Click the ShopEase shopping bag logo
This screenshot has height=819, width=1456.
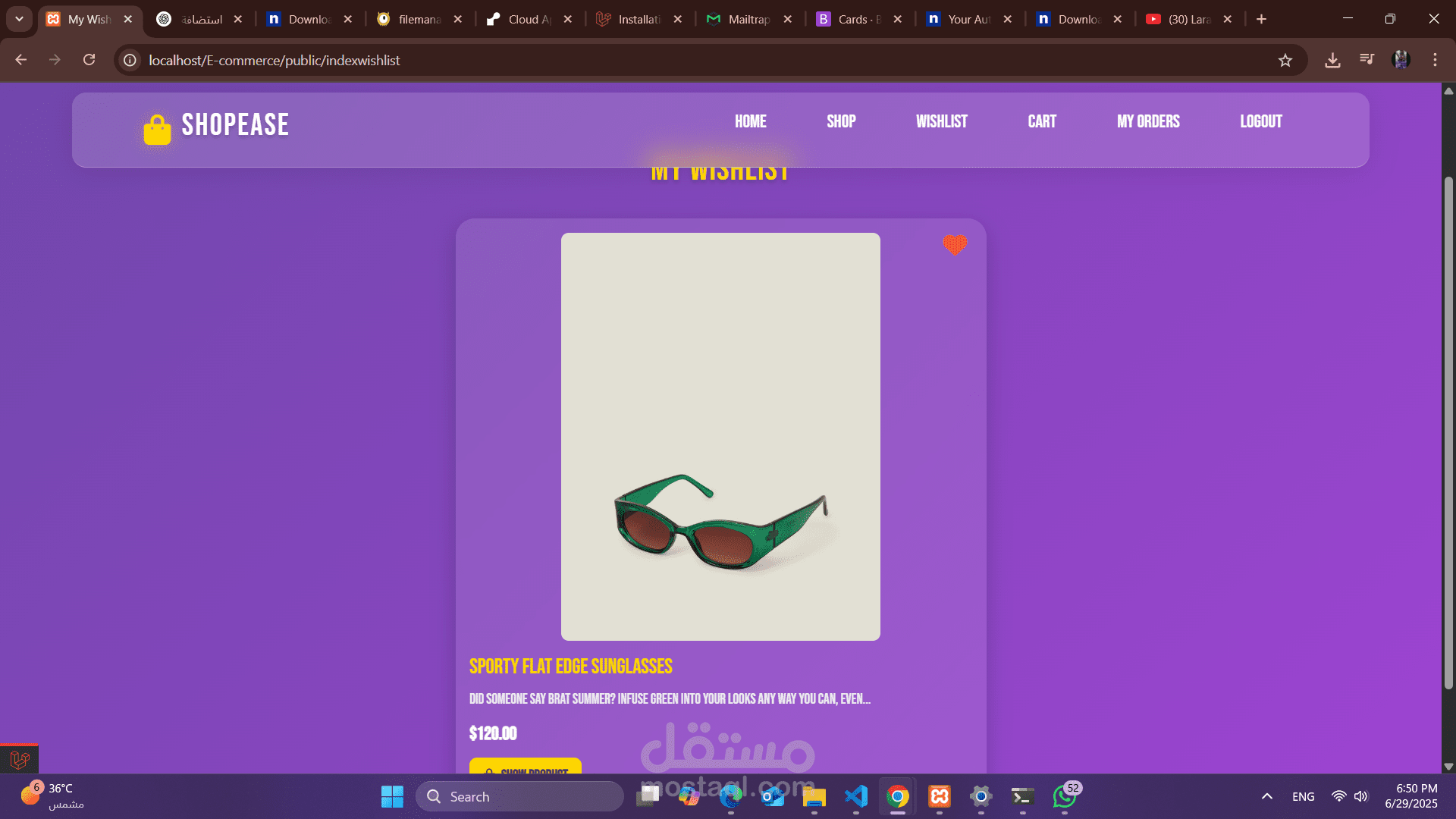[x=157, y=129]
